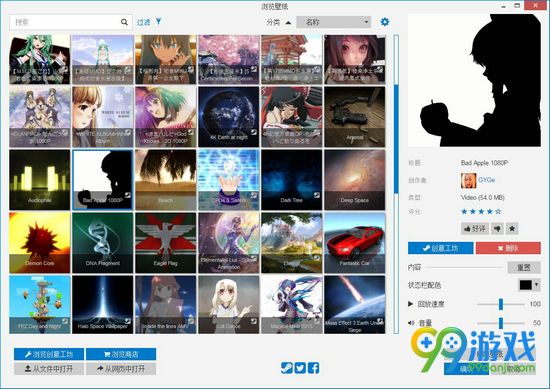Select the WHITE ALBUM wallpaper thumbnail

pyautogui.click(x=103, y=117)
